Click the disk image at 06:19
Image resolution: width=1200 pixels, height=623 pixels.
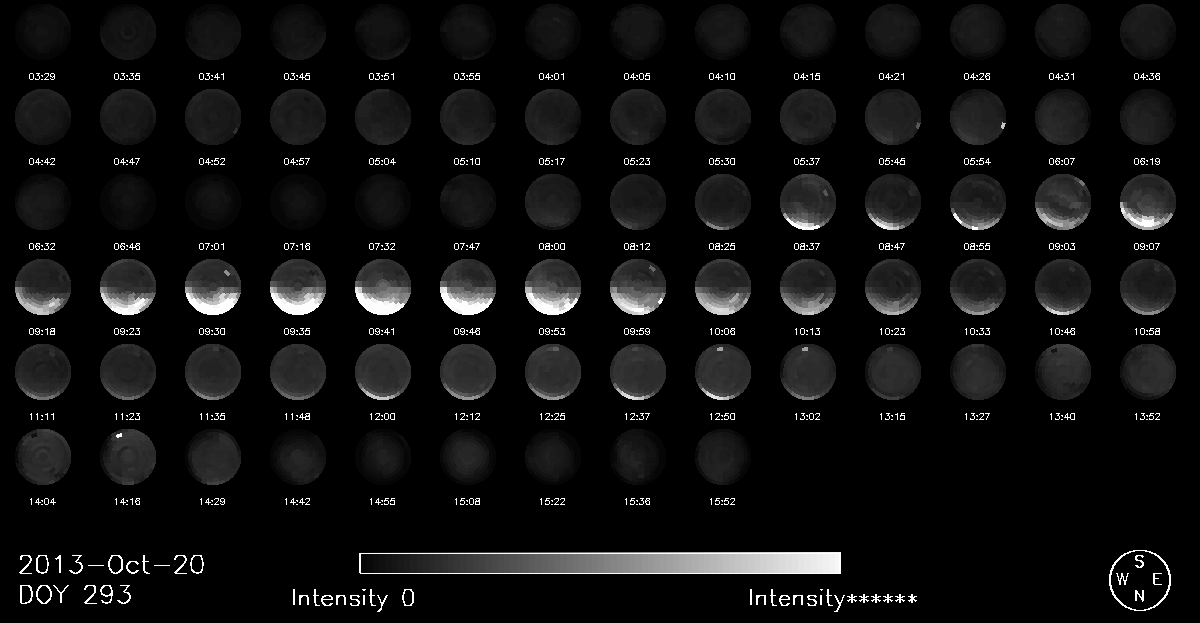point(1147,117)
